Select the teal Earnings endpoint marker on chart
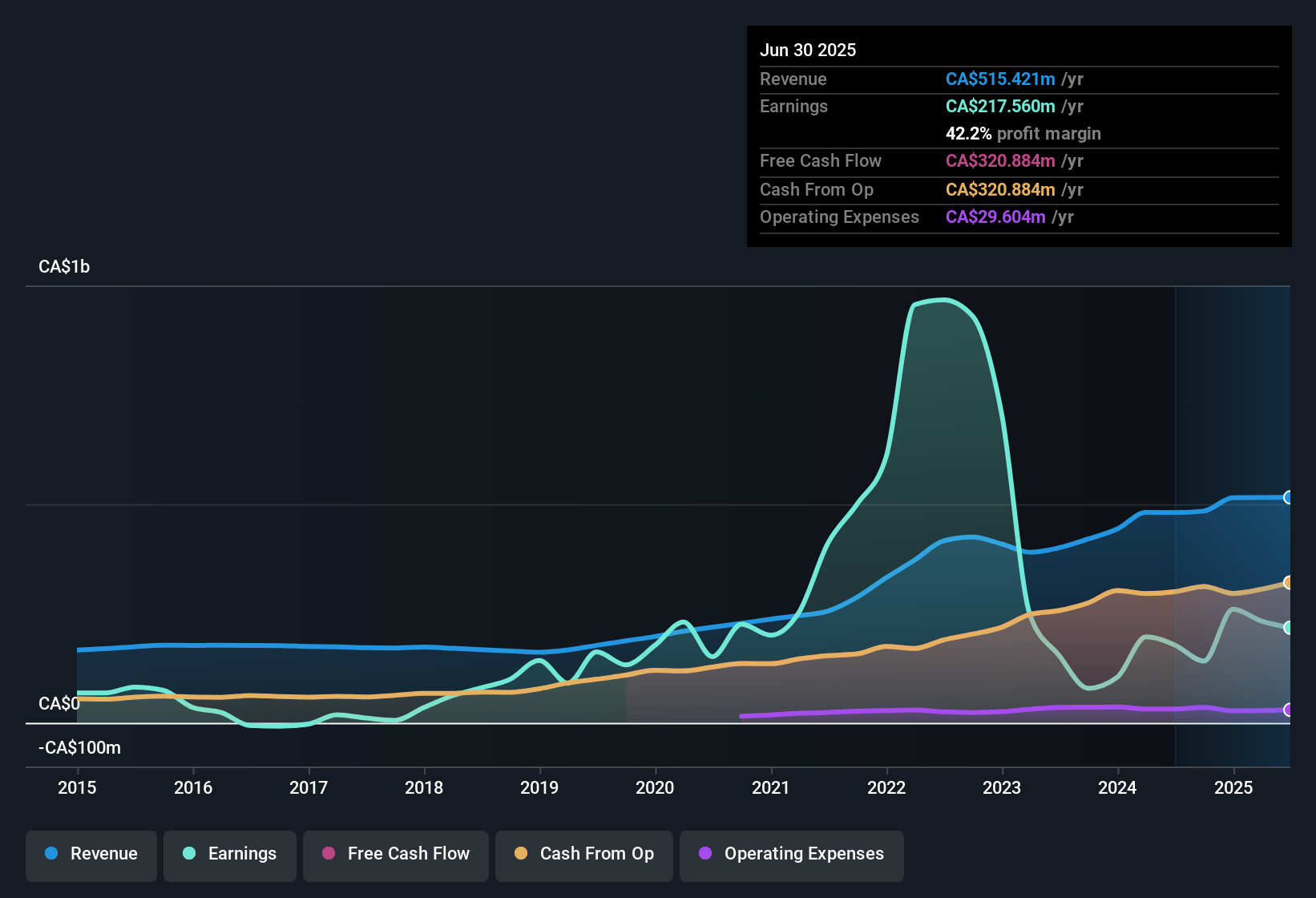Screen dimensions: 1316x898 1289,628
